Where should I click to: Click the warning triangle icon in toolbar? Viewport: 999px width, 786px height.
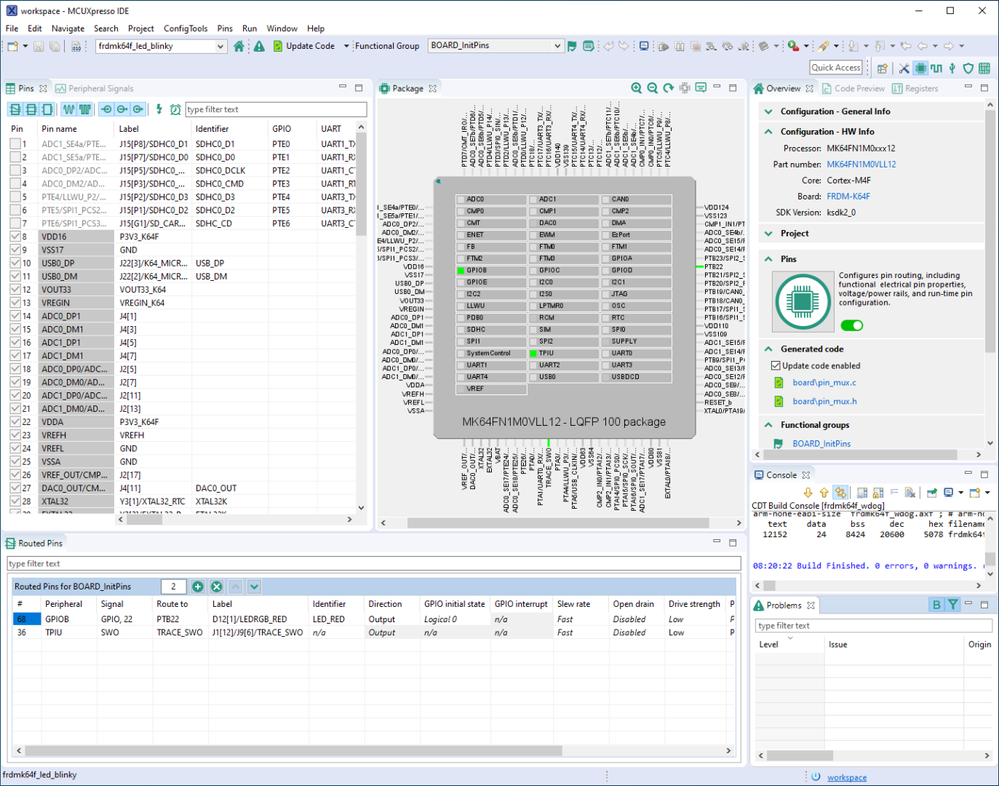tap(259, 46)
